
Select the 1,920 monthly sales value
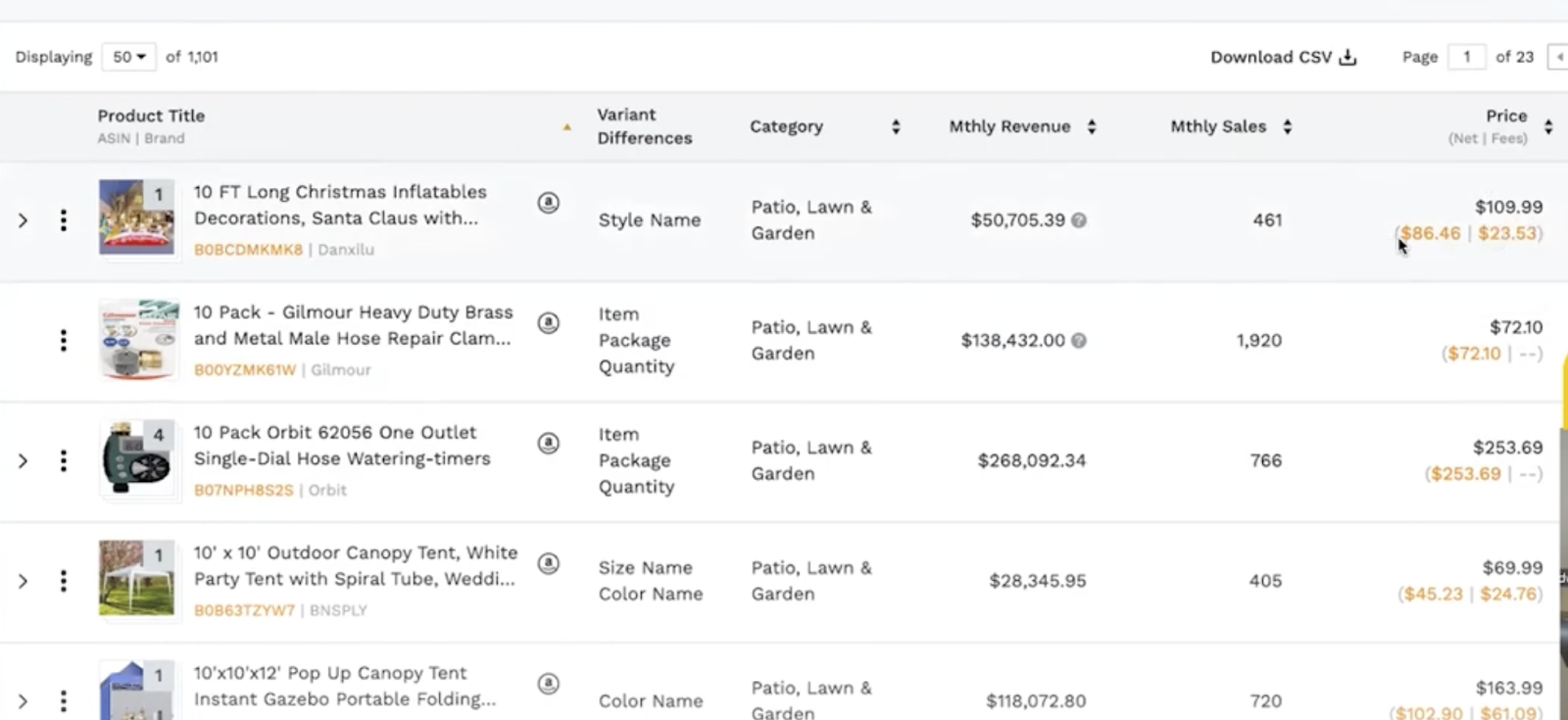coord(1259,341)
